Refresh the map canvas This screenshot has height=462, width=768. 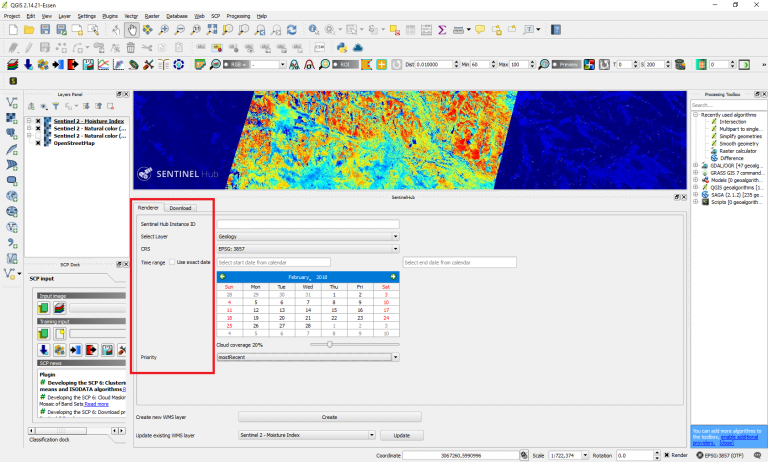(292, 30)
